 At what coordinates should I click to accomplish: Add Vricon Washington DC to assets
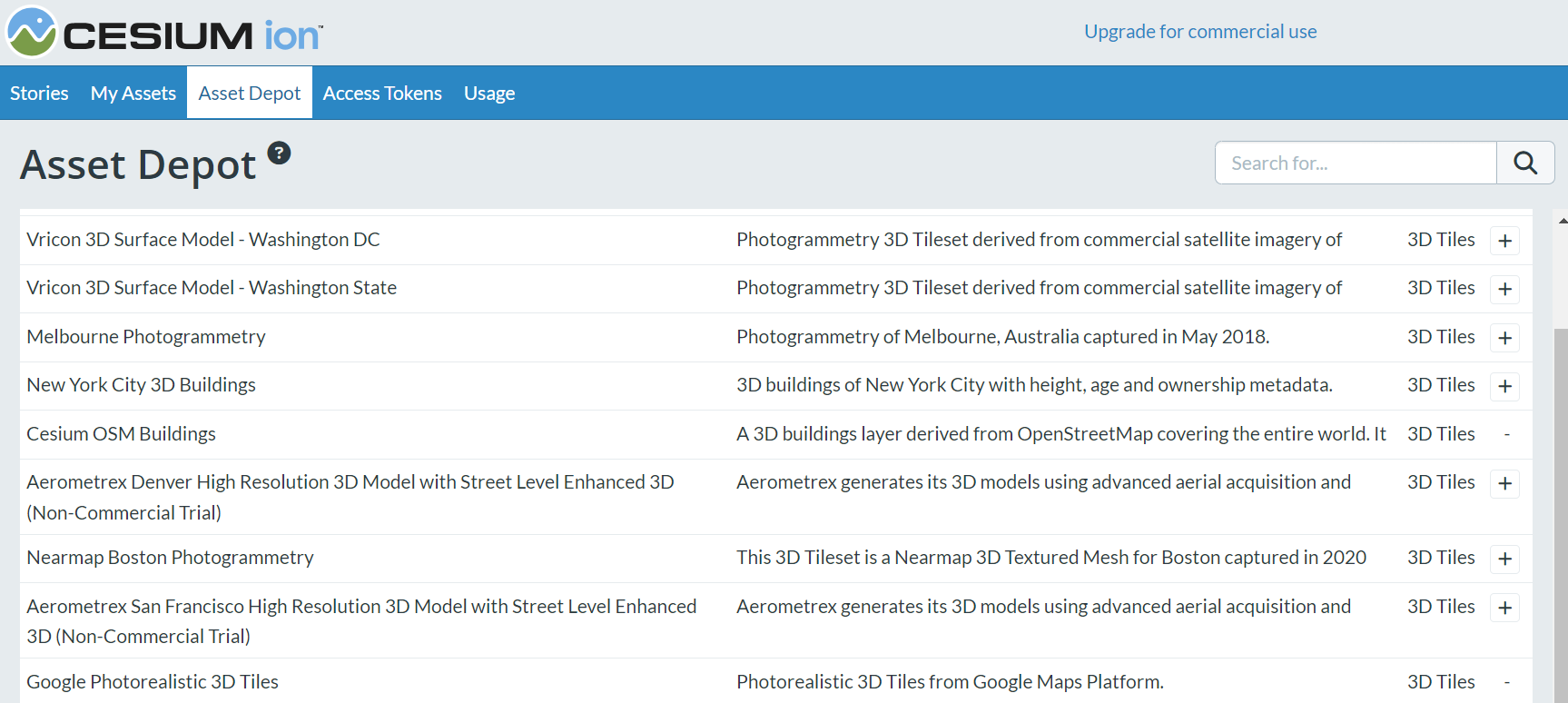pyautogui.click(x=1504, y=241)
